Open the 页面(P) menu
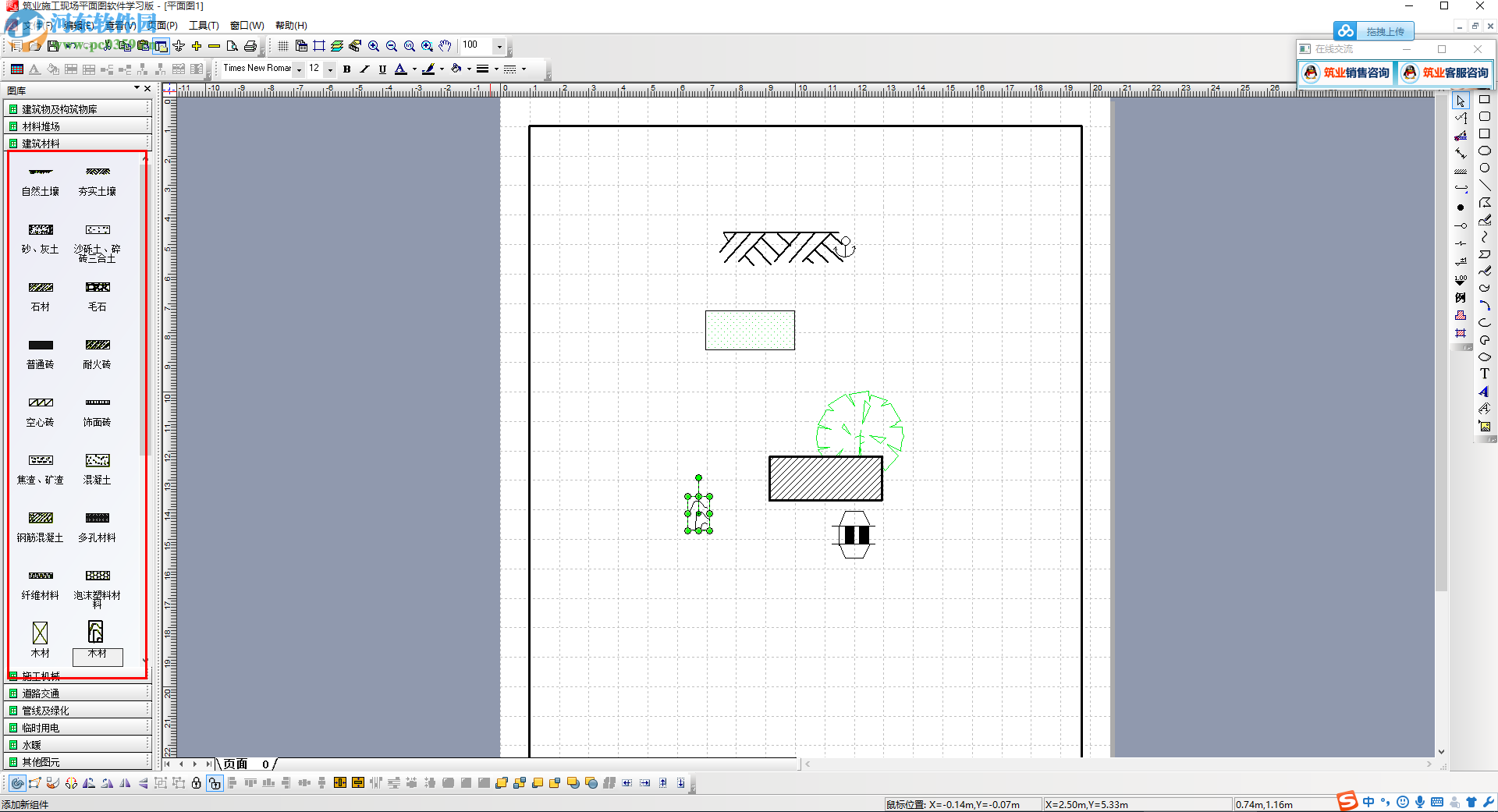 click(162, 26)
